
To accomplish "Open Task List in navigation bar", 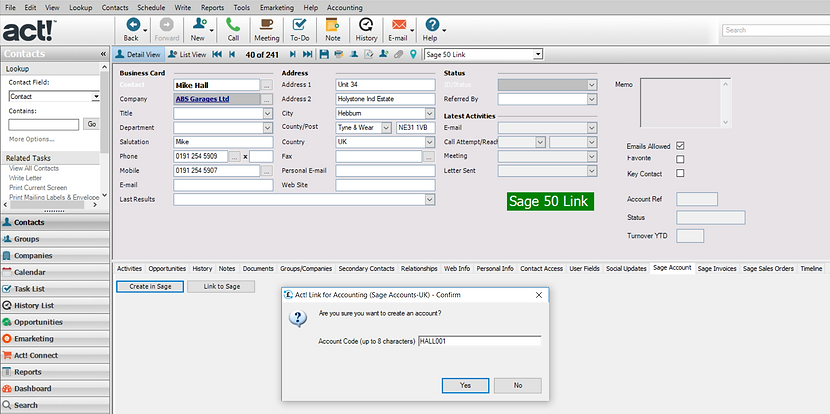I will click(55, 289).
